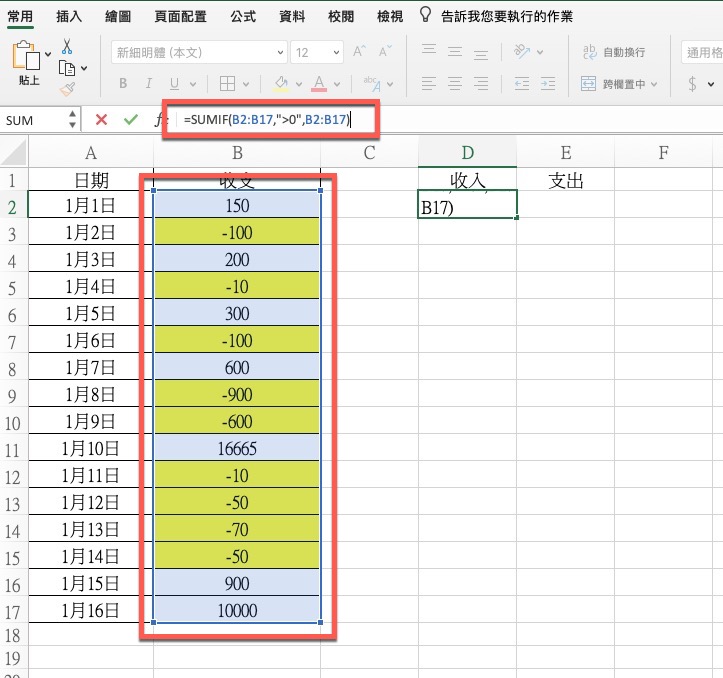723x678 pixels.
Task: Click the 自動換行 wrap text button
Action: point(615,52)
